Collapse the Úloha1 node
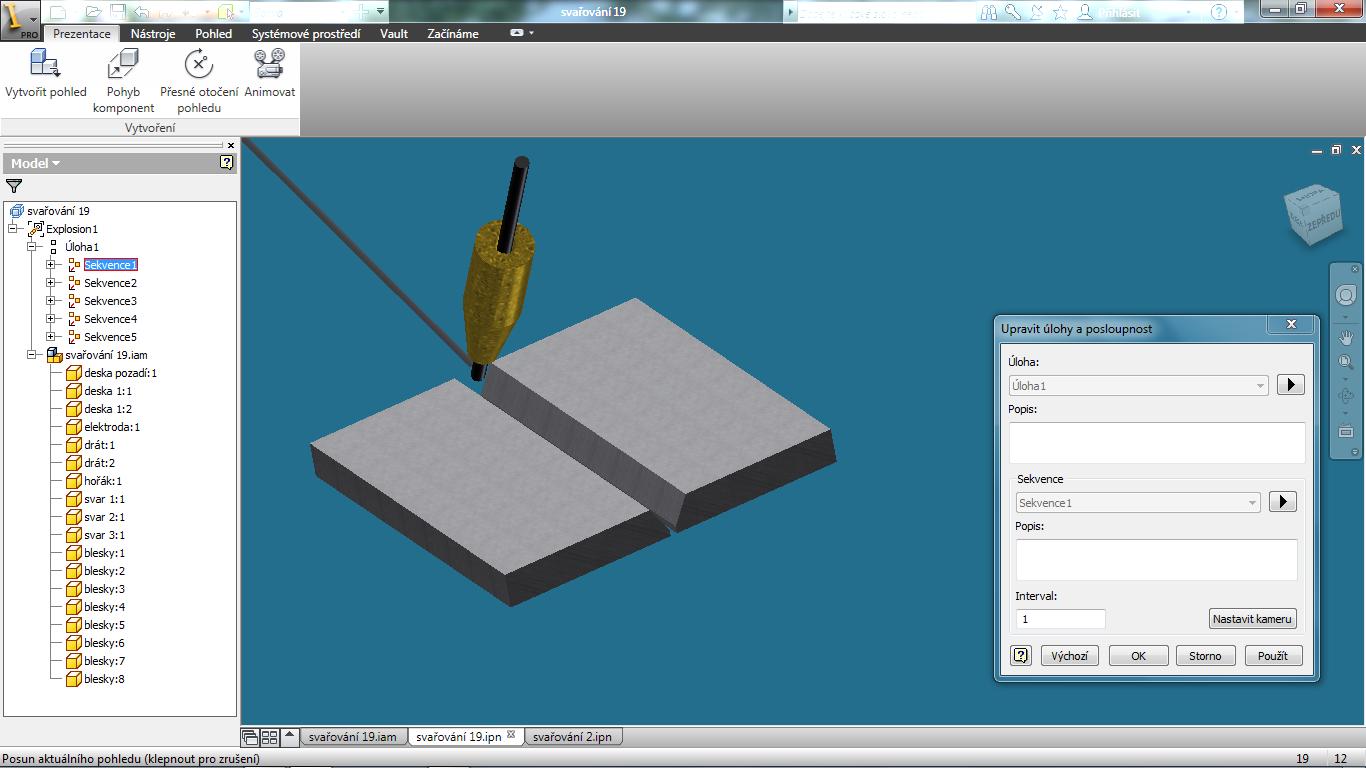The width and height of the screenshot is (1366, 768). coord(31,247)
